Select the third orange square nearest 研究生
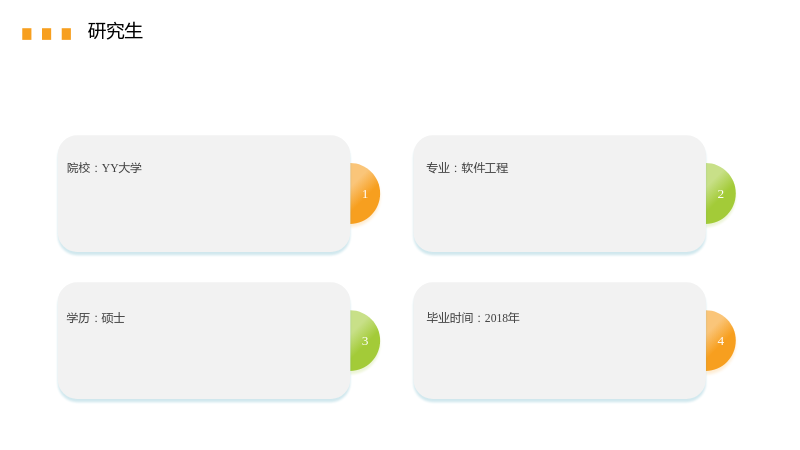This screenshot has width=800, height=450. (66, 34)
